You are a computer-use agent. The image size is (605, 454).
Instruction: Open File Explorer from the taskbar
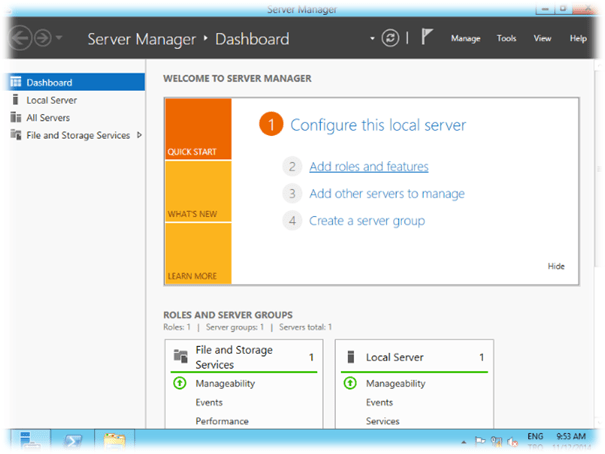click(114, 440)
